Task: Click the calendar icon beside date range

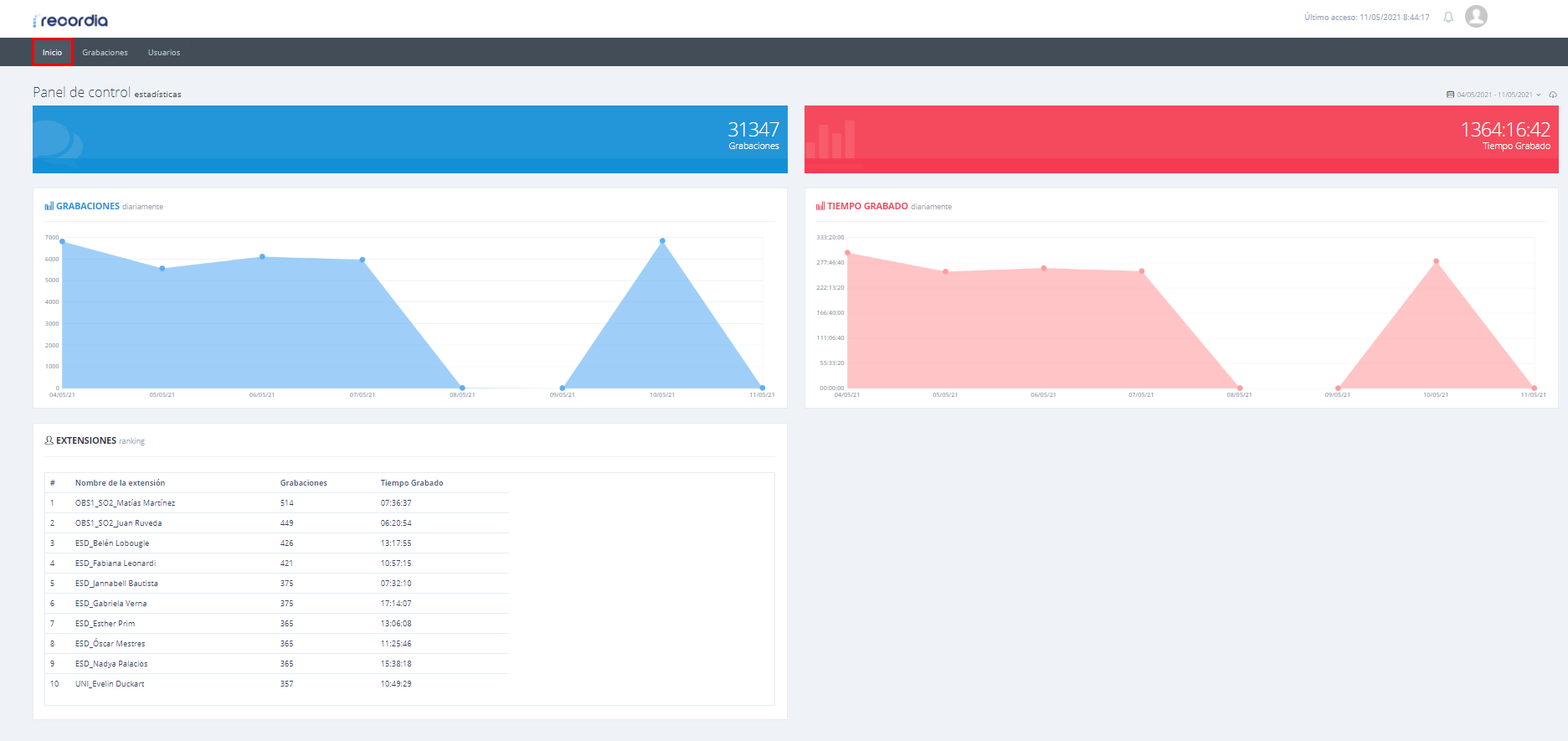Action: click(1451, 95)
